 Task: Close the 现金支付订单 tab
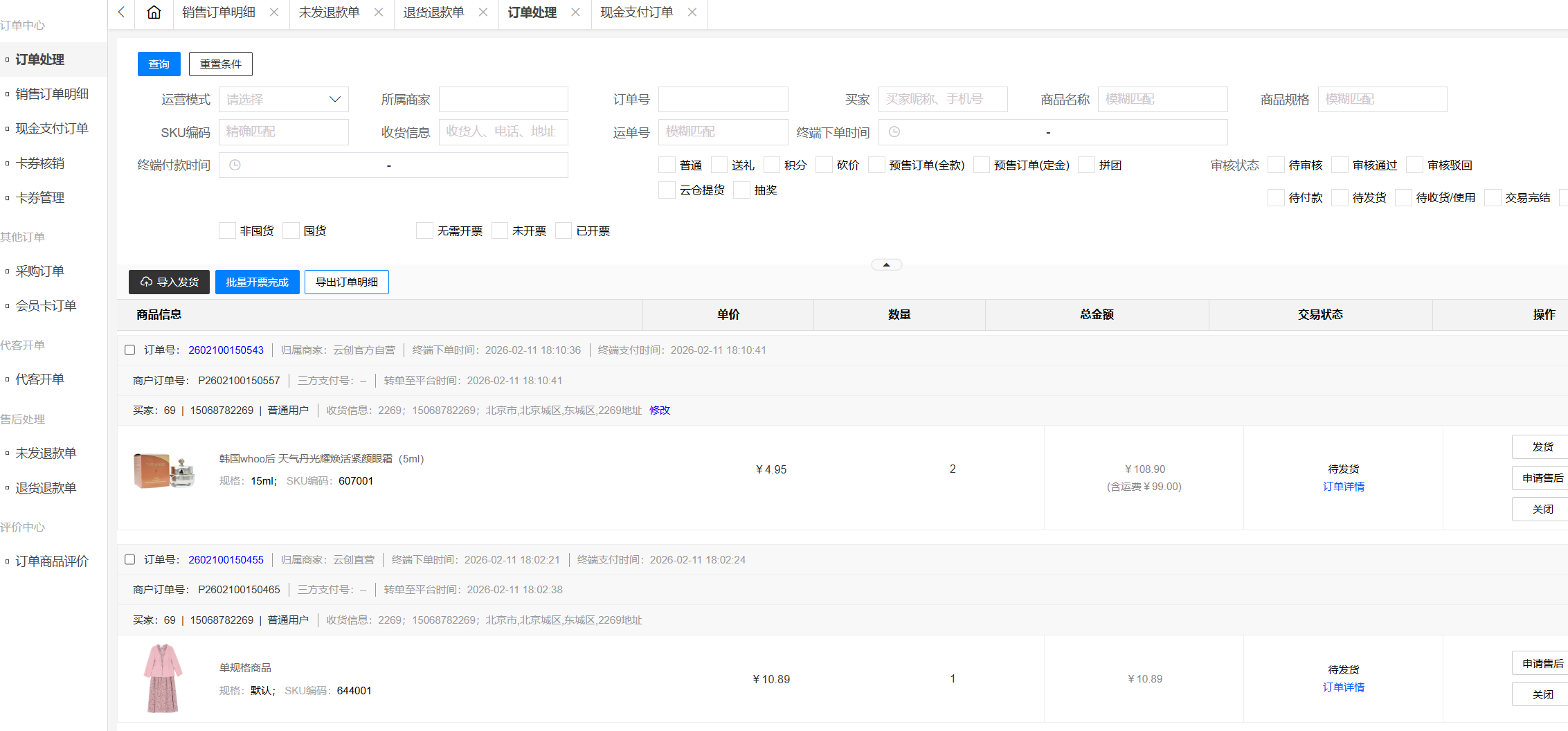(x=692, y=12)
